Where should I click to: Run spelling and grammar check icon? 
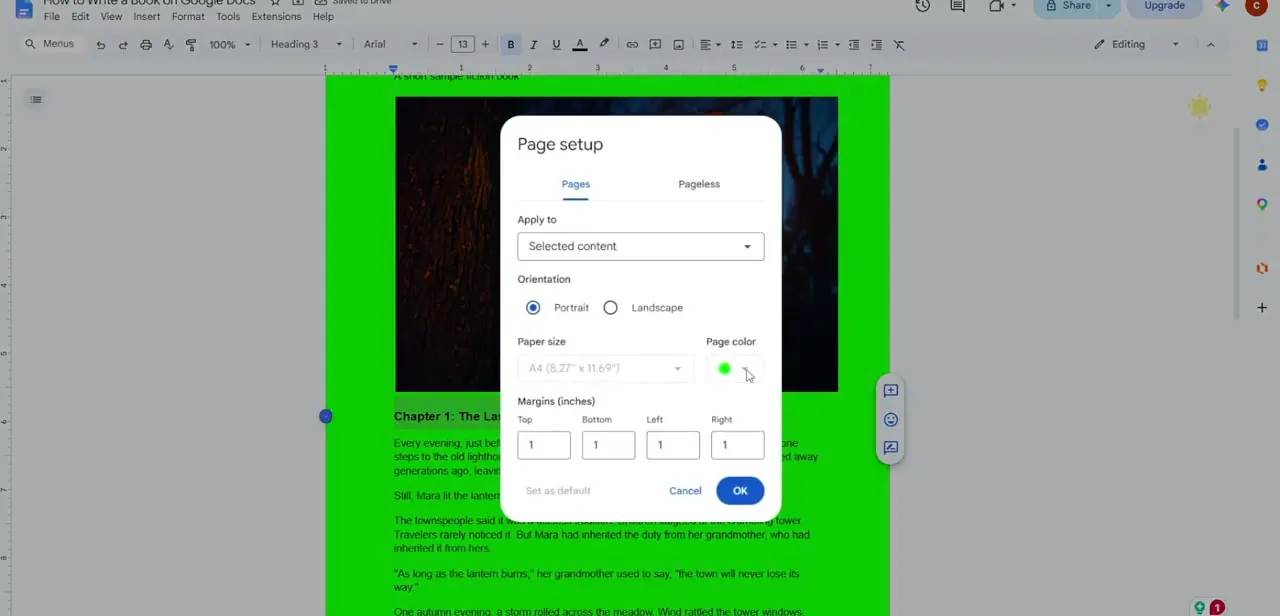tap(168, 44)
